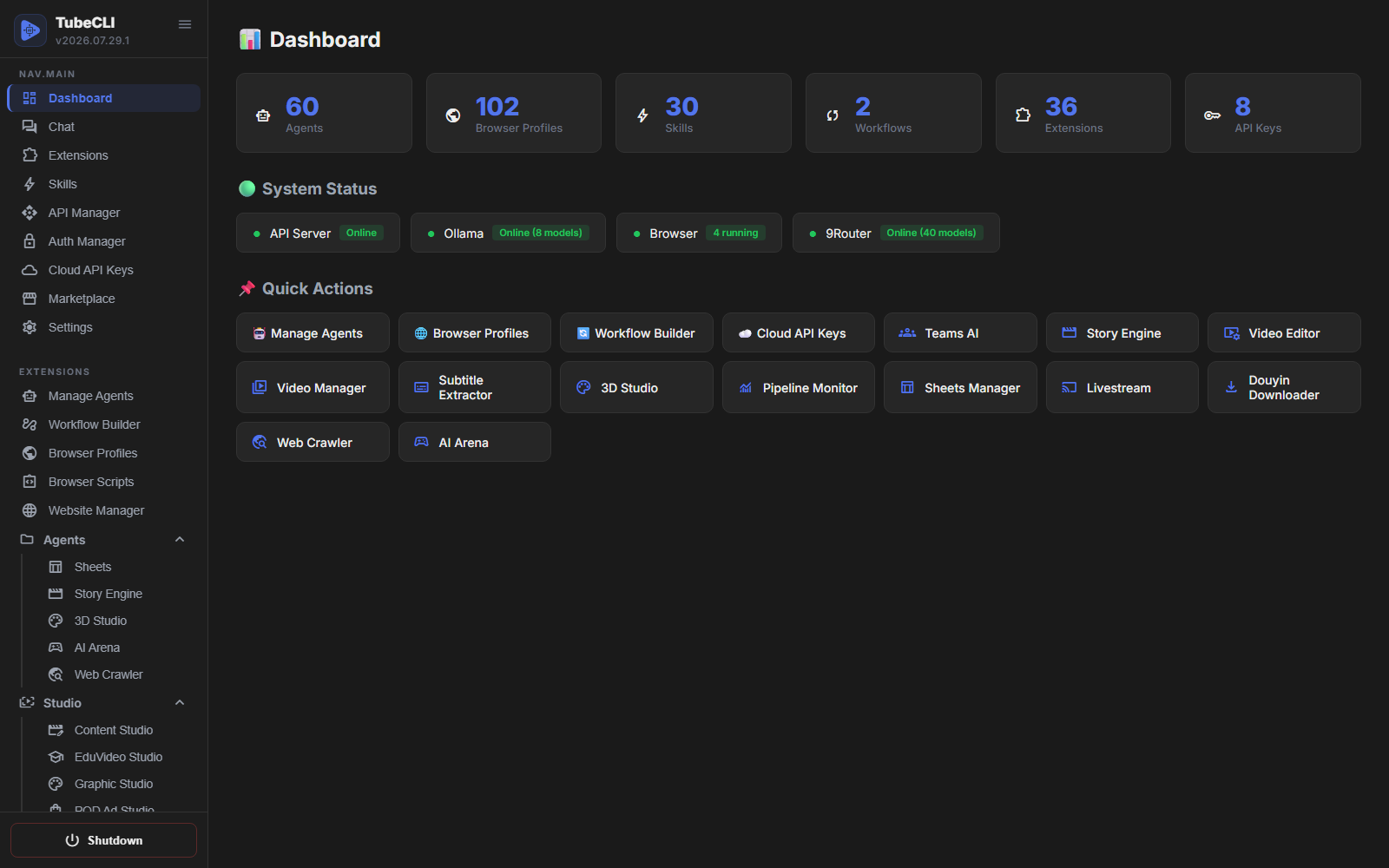Screen dimensions: 1389x868
Task: Open the 102 Browser Profiles stat card
Action: 514,113
